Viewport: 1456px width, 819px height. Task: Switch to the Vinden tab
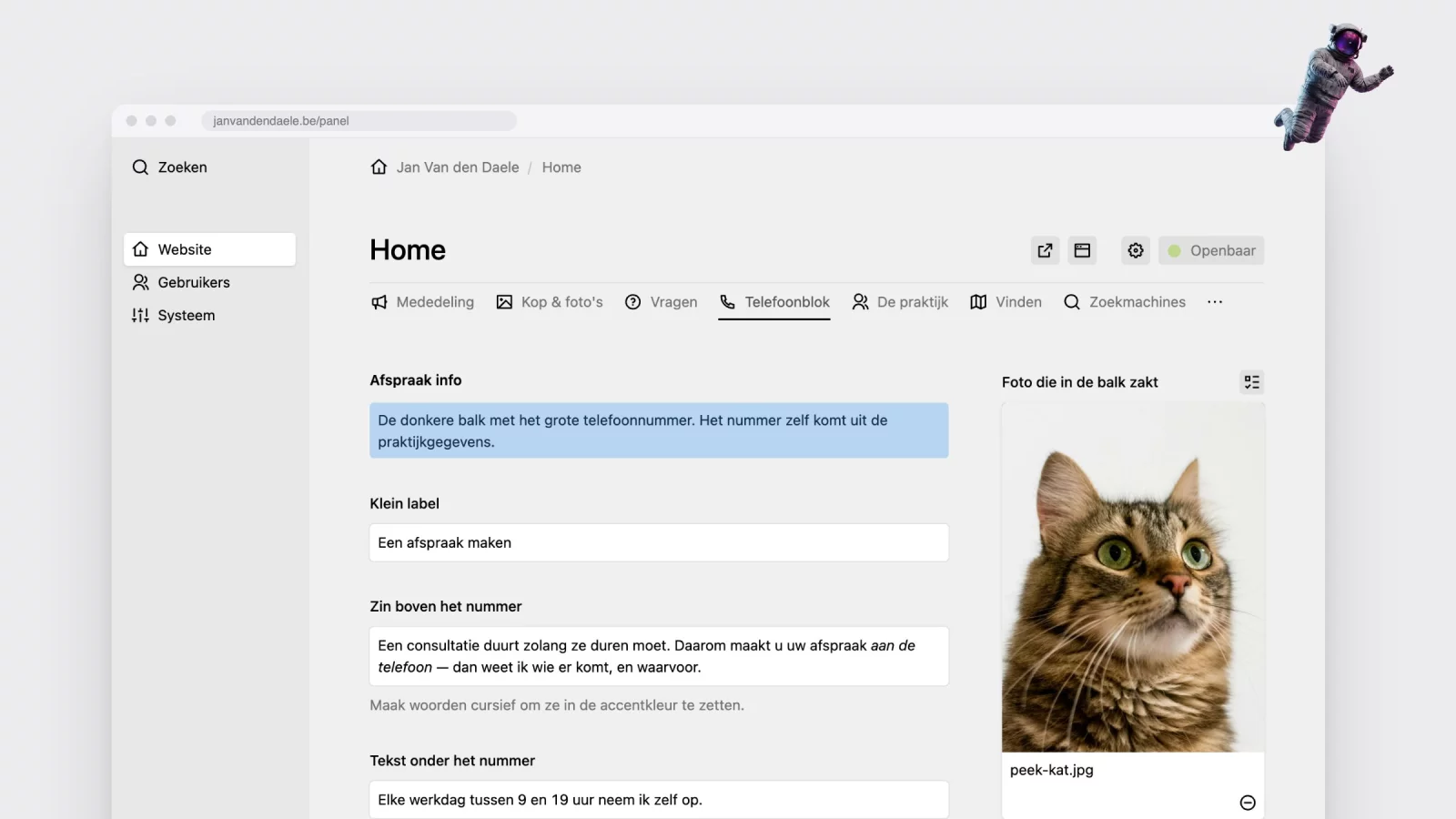click(x=1006, y=302)
